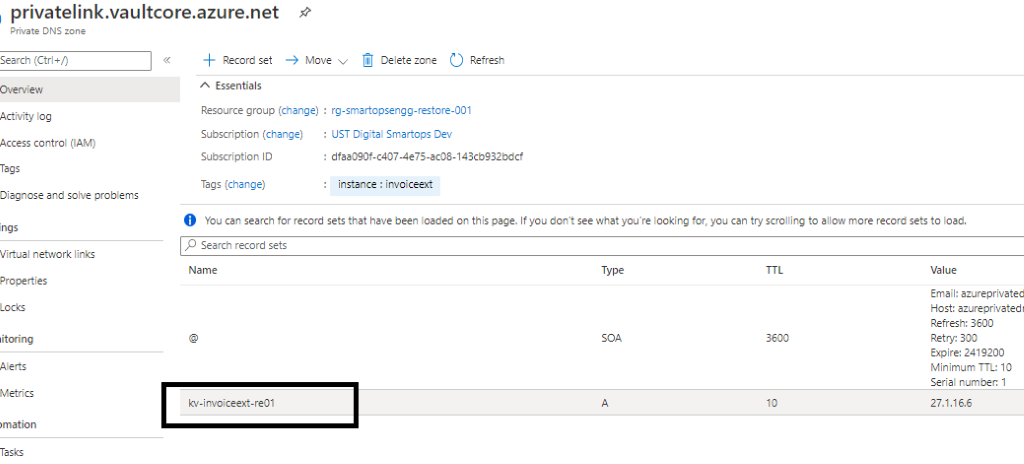Screen dimensions: 1024x464
Task: Change the subscription
Action: click(x=283, y=134)
